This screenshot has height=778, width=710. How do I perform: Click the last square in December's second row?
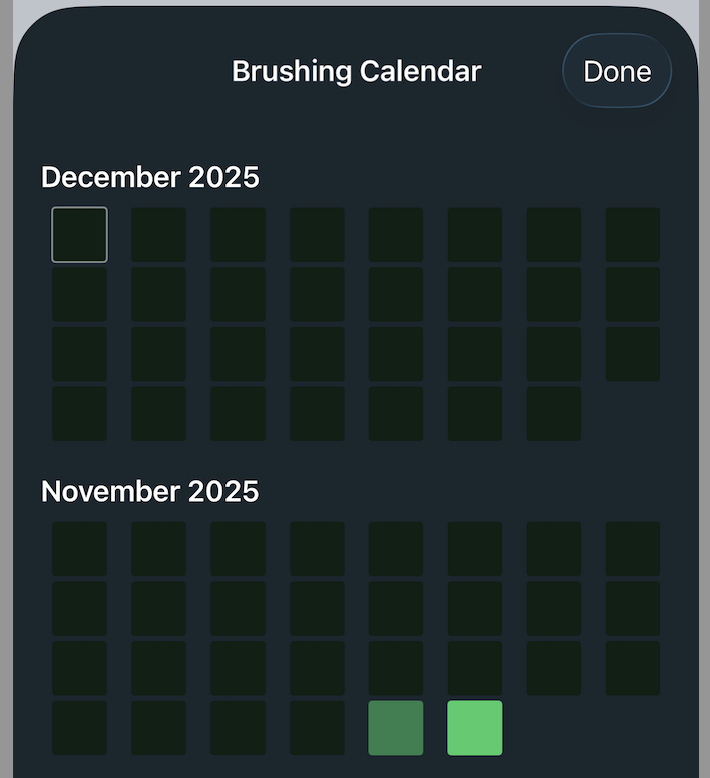coord(632,294)
